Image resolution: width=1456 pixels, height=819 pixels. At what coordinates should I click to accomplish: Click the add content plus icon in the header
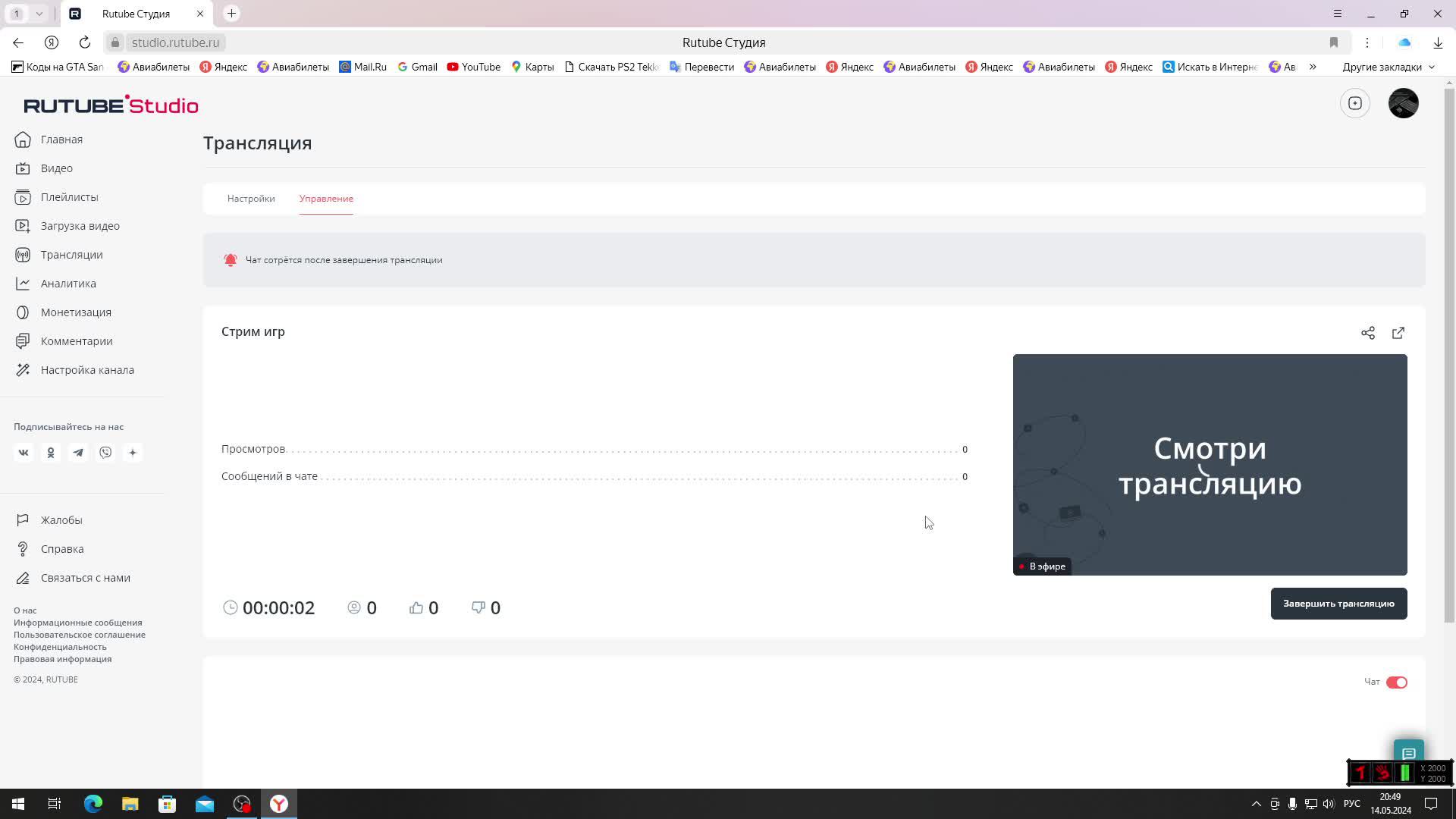click(x=1355, y=103)
